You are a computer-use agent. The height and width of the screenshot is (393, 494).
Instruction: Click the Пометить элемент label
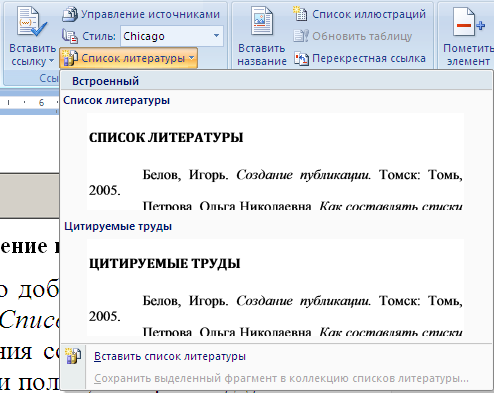pos(468,55)
